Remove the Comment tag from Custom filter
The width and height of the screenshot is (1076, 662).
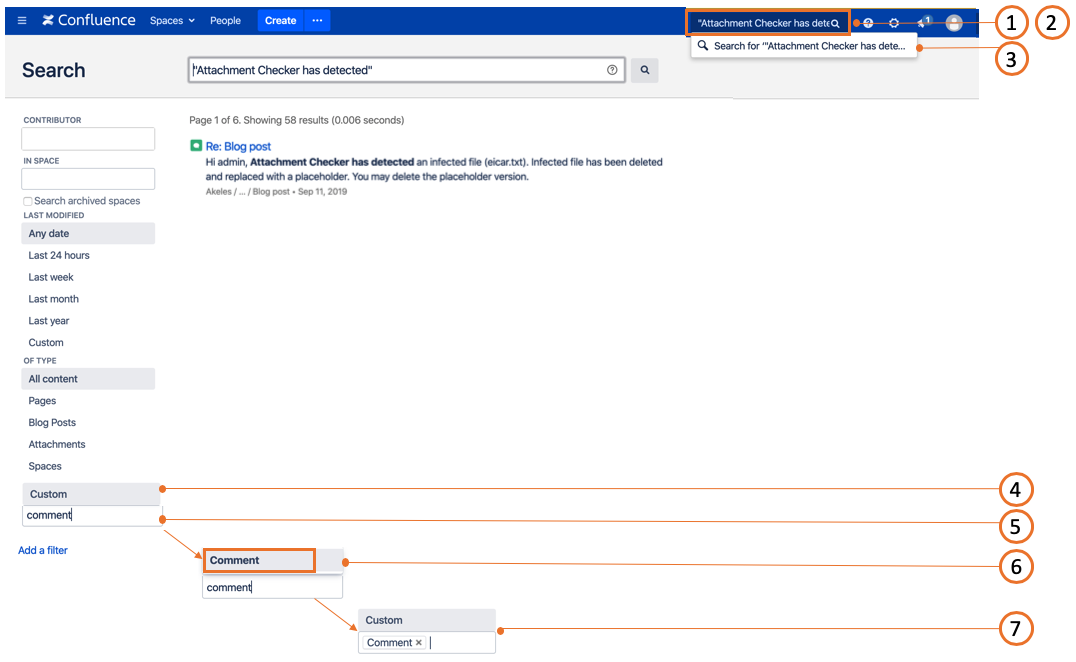419,643
